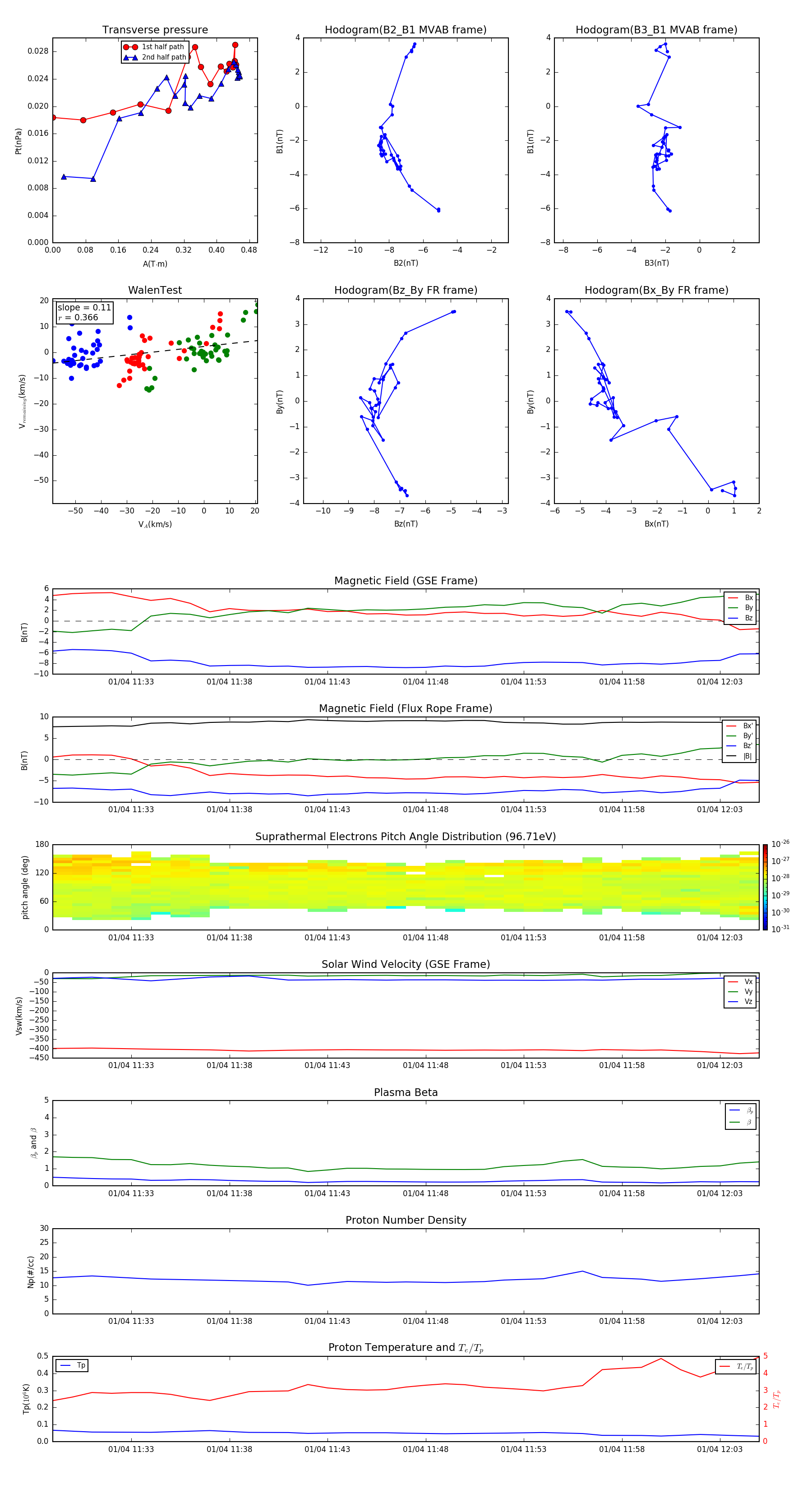
Task: Click the 10^-31 colorbar tick label
Action: (x=780, y=929)
